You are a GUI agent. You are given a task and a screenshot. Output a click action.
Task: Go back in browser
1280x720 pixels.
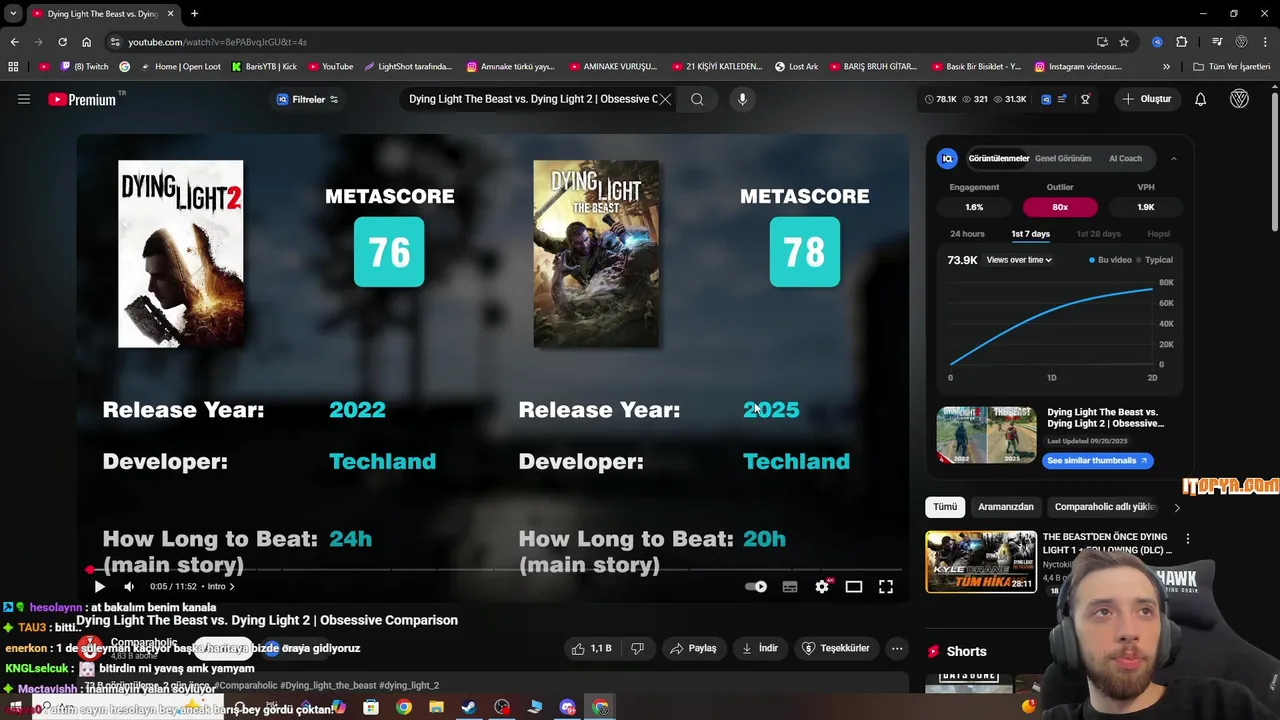click(x=14, y=42)
